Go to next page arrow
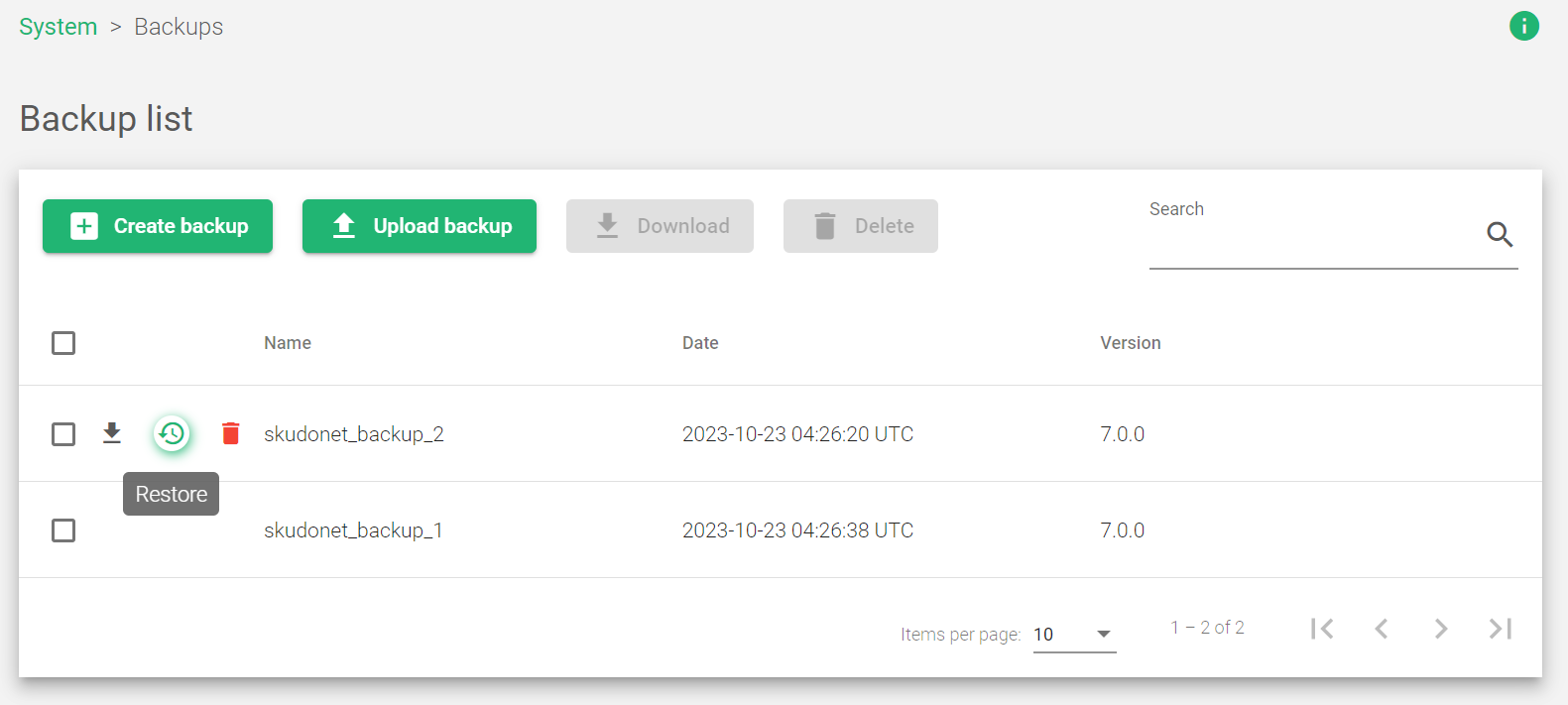The width and height of the screenshot is (1568, 705). 1441,629
